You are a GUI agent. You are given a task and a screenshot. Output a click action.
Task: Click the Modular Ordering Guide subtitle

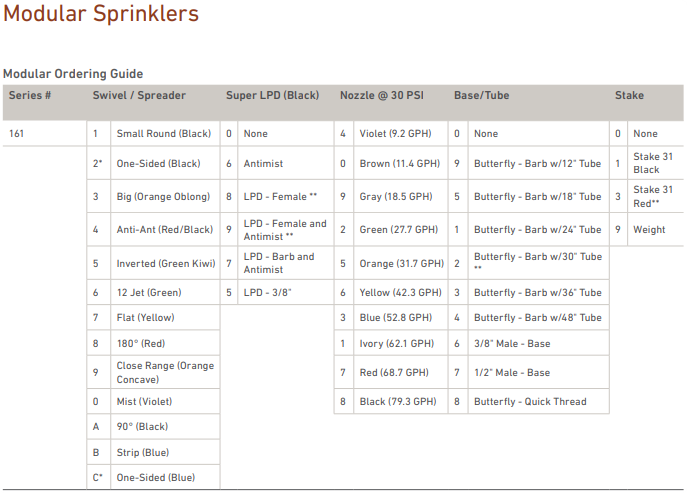pyautogui.click(x=73, y=74)
